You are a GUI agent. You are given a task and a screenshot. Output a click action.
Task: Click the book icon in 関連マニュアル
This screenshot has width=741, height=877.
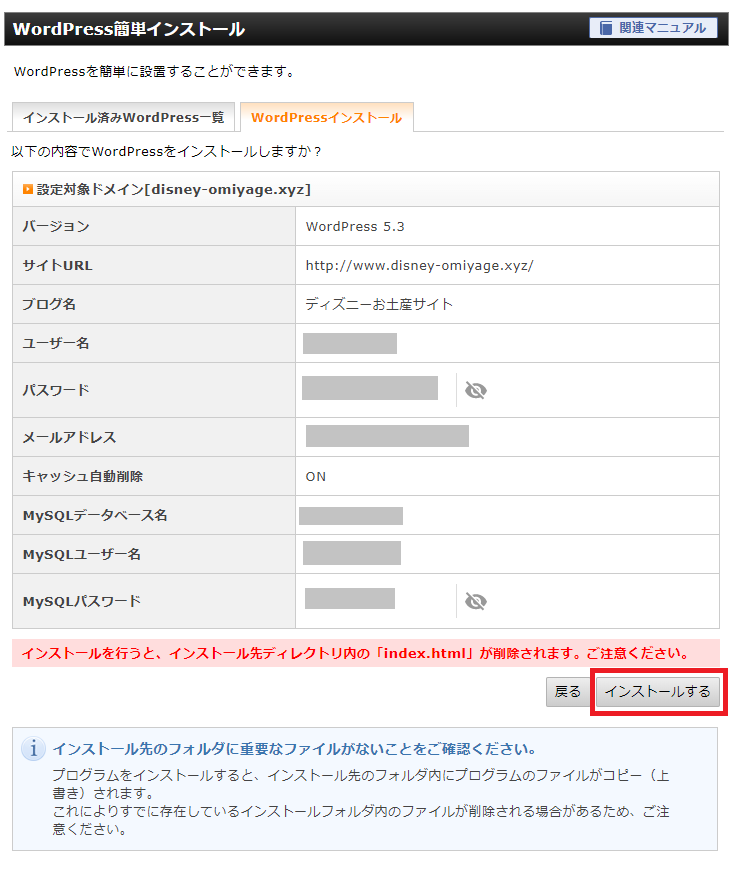(606, 28)
